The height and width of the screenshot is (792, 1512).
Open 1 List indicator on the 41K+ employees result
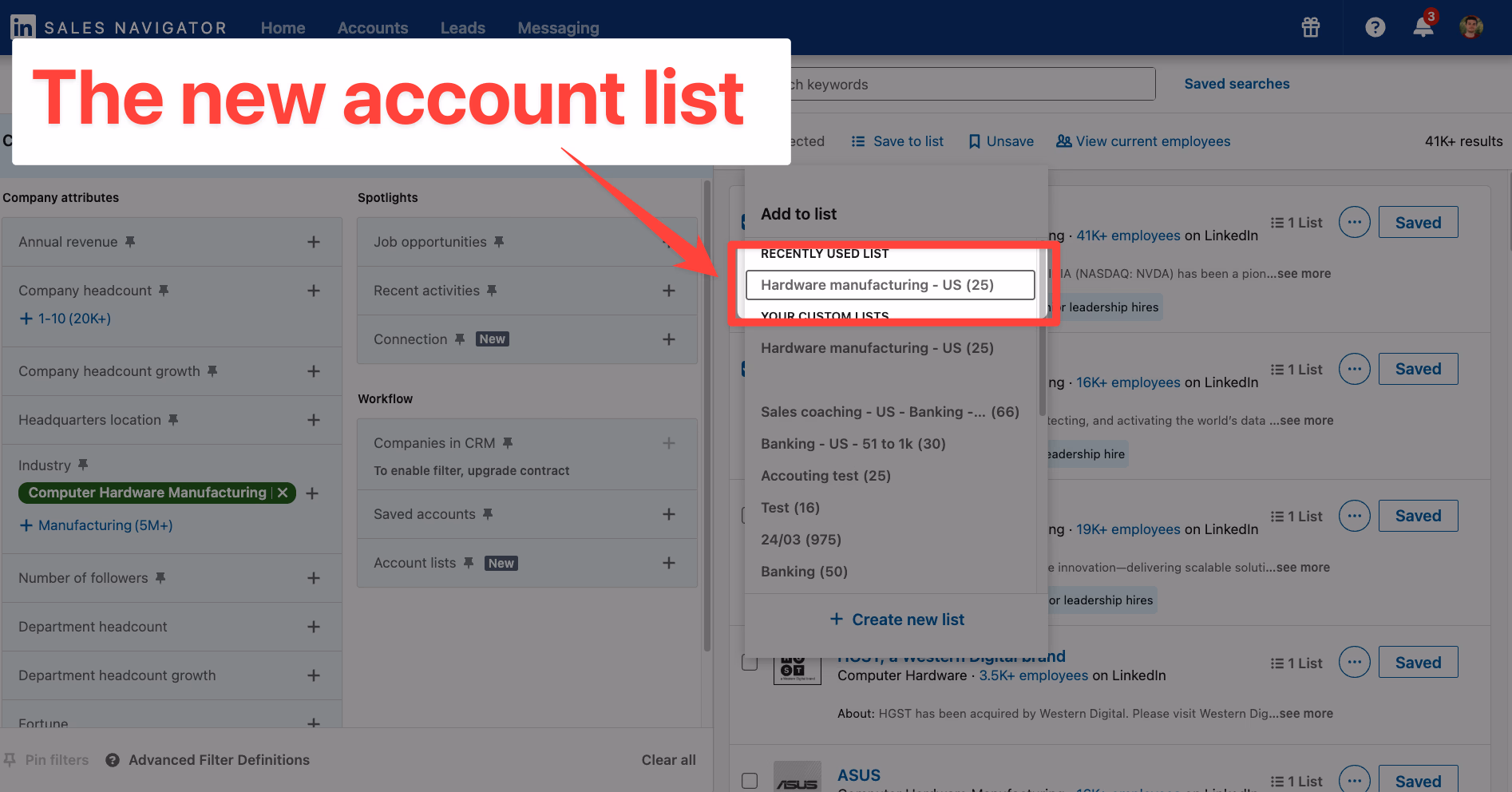(x=1296, y=223)
